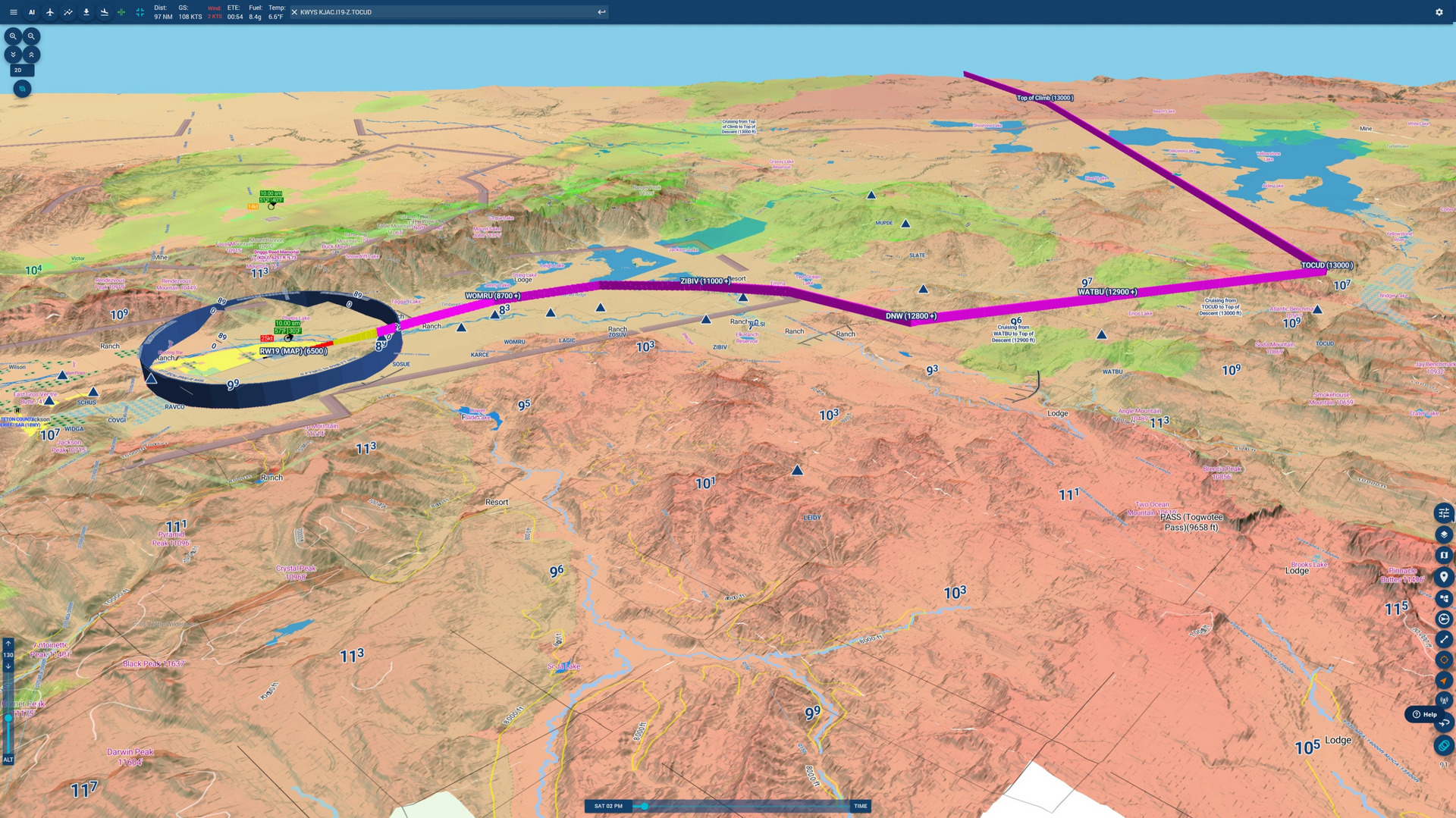Click the airplane icon in top toolbar
Image resolution: width=1456 pixels, height=818 pixels.
coord(50,12)
